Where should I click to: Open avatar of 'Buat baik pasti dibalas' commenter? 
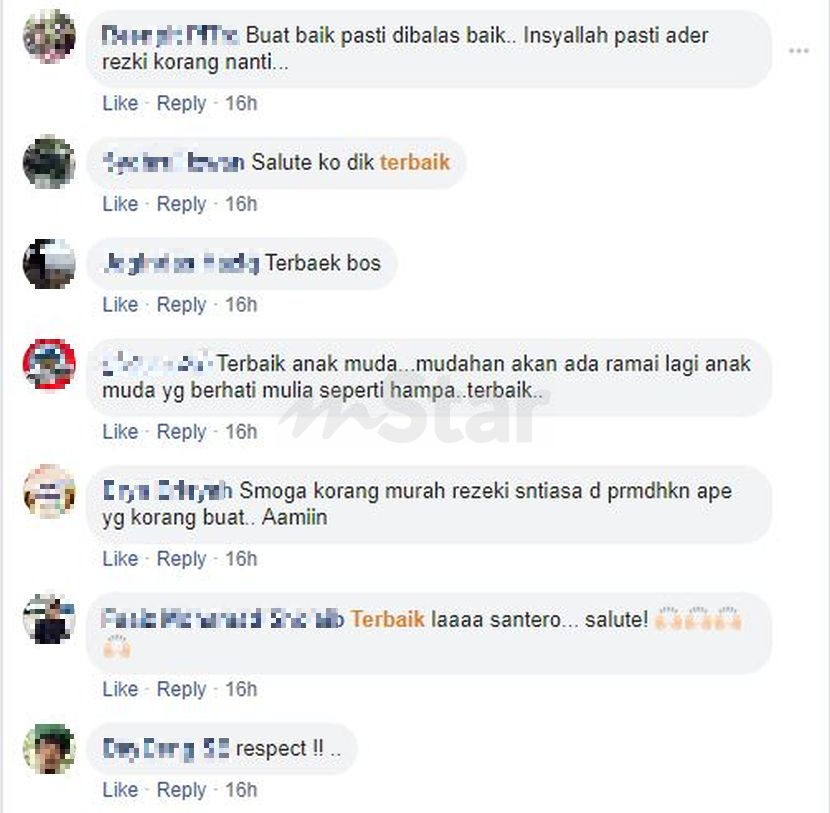tap(49, 37)
